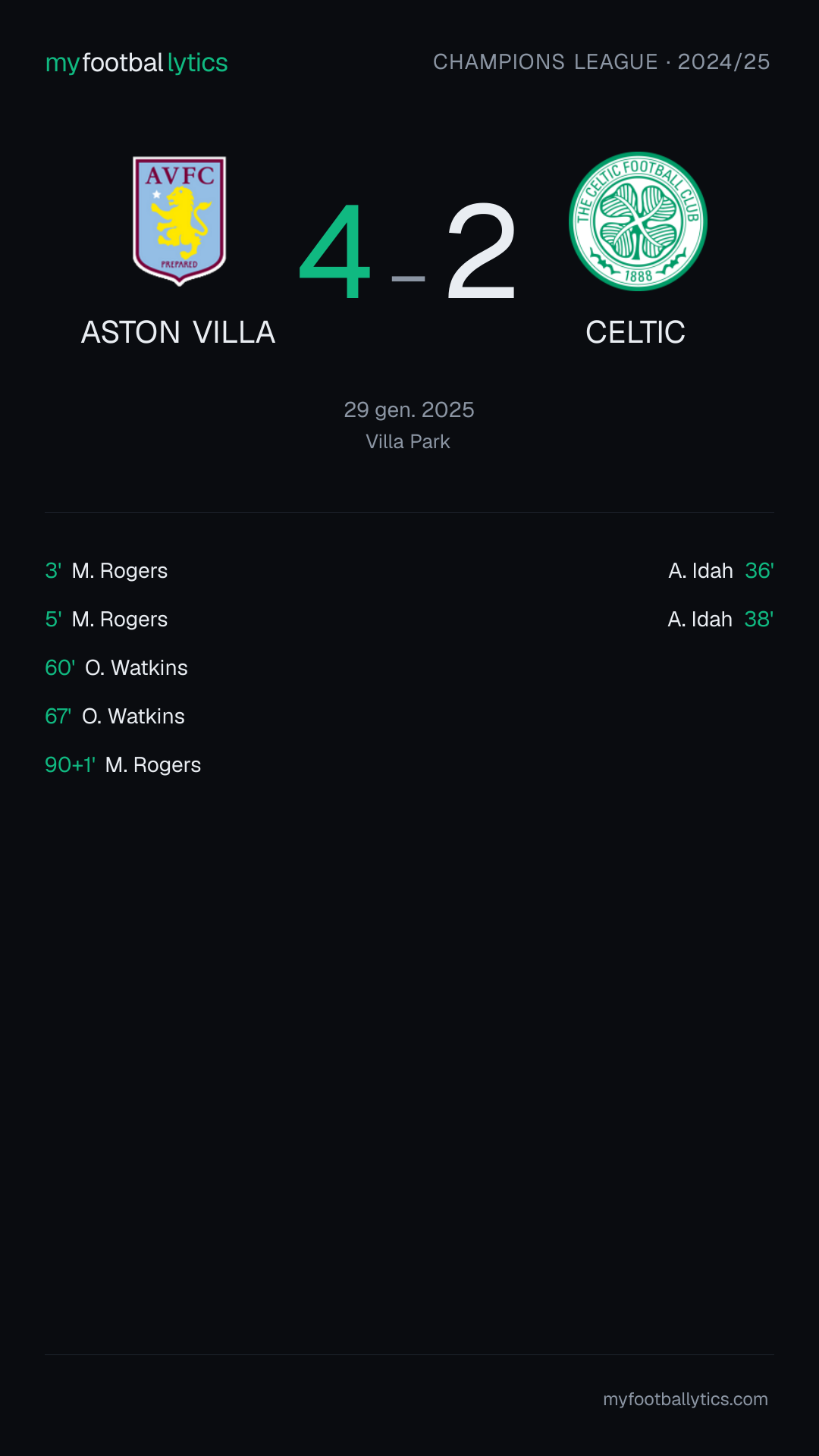Click the 90+1' minute marker

pyautogui.click(x=70, y=764)
